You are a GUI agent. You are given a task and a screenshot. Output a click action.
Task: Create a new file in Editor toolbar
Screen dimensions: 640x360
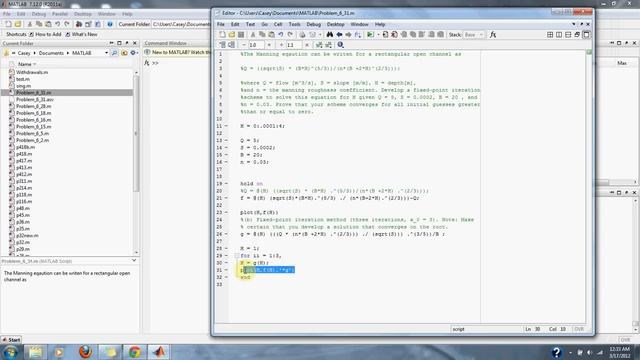coord(222,35)
